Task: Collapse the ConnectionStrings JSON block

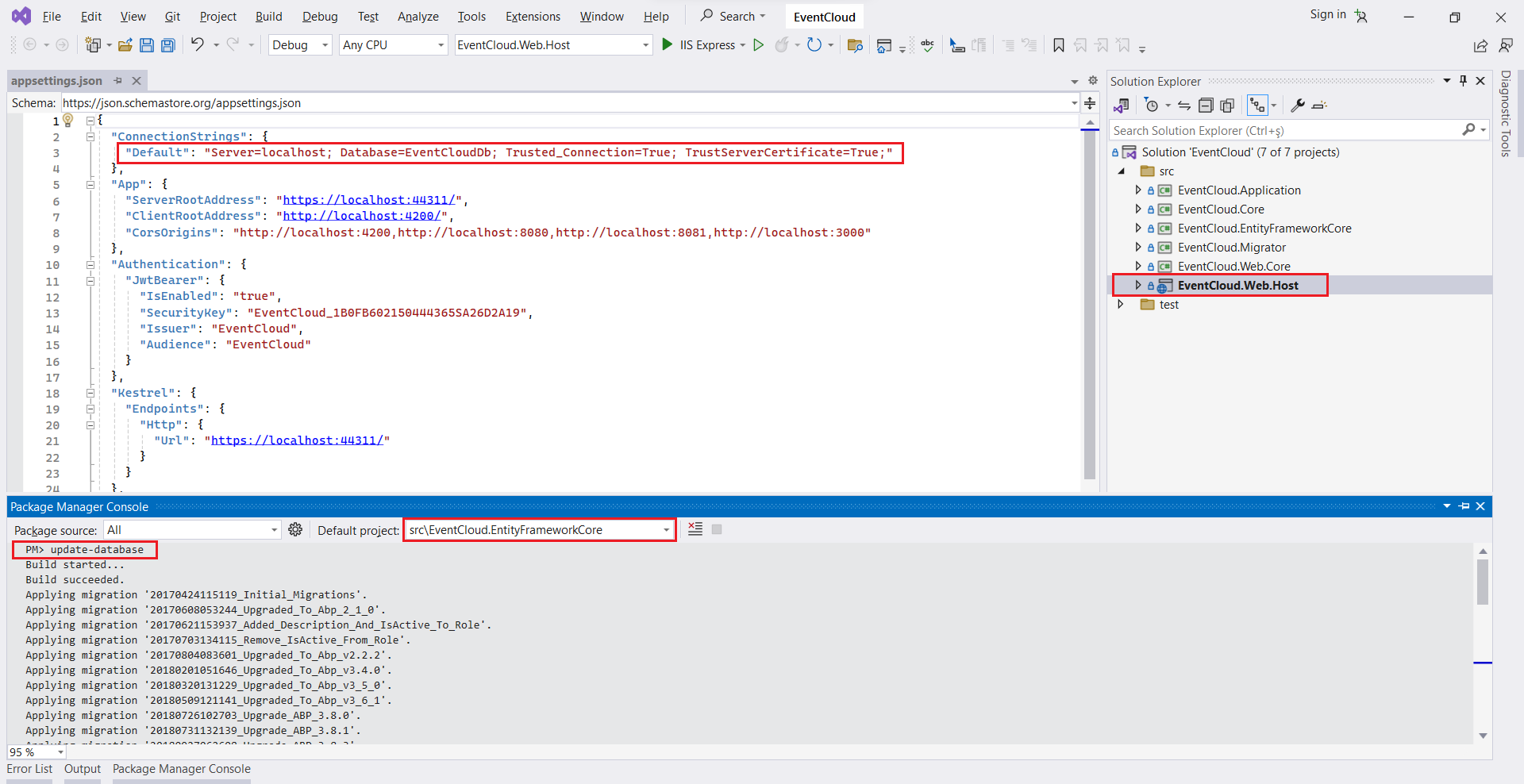Action: point(90,136)
